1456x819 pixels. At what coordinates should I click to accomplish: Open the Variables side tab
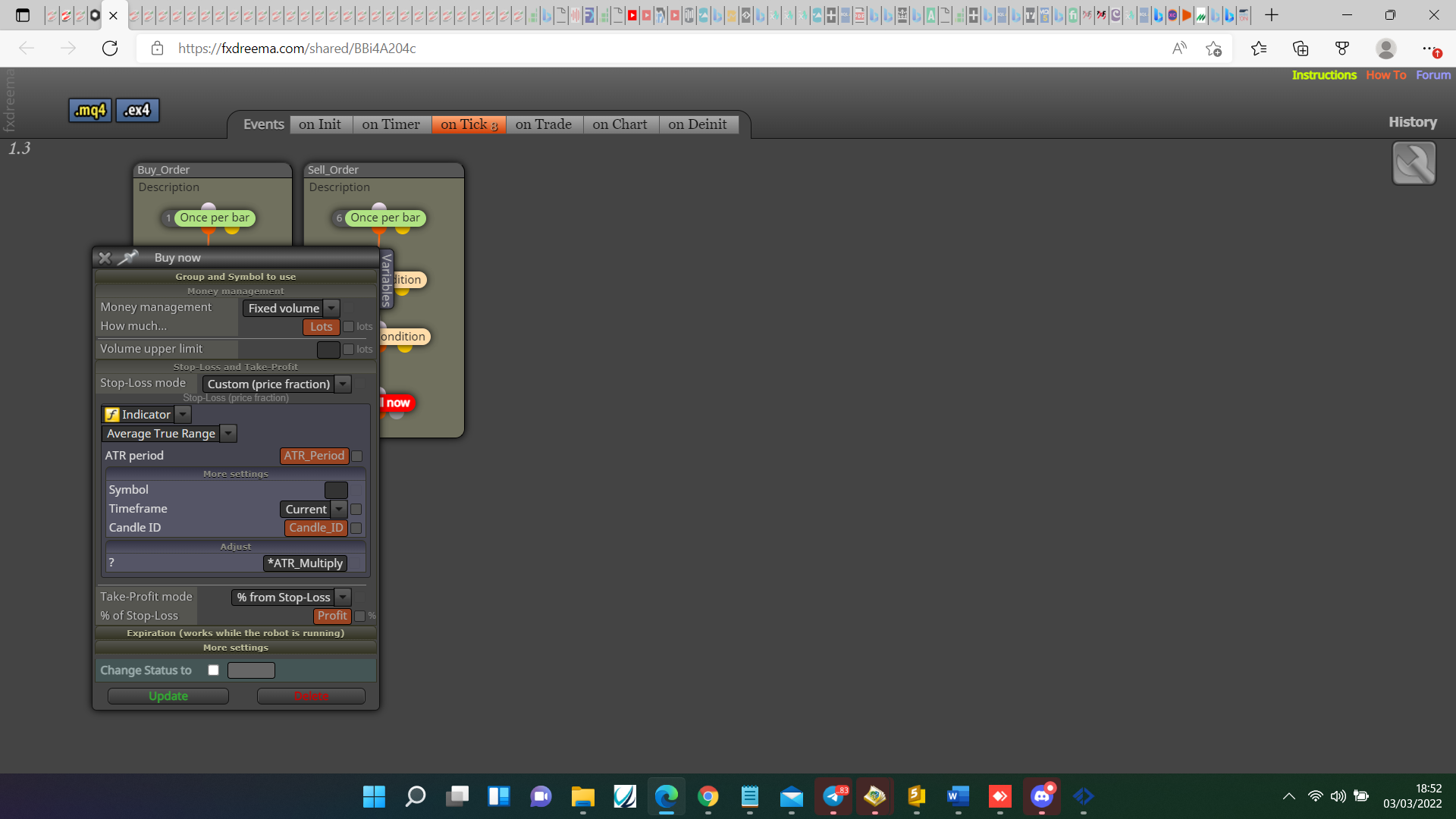387,279
